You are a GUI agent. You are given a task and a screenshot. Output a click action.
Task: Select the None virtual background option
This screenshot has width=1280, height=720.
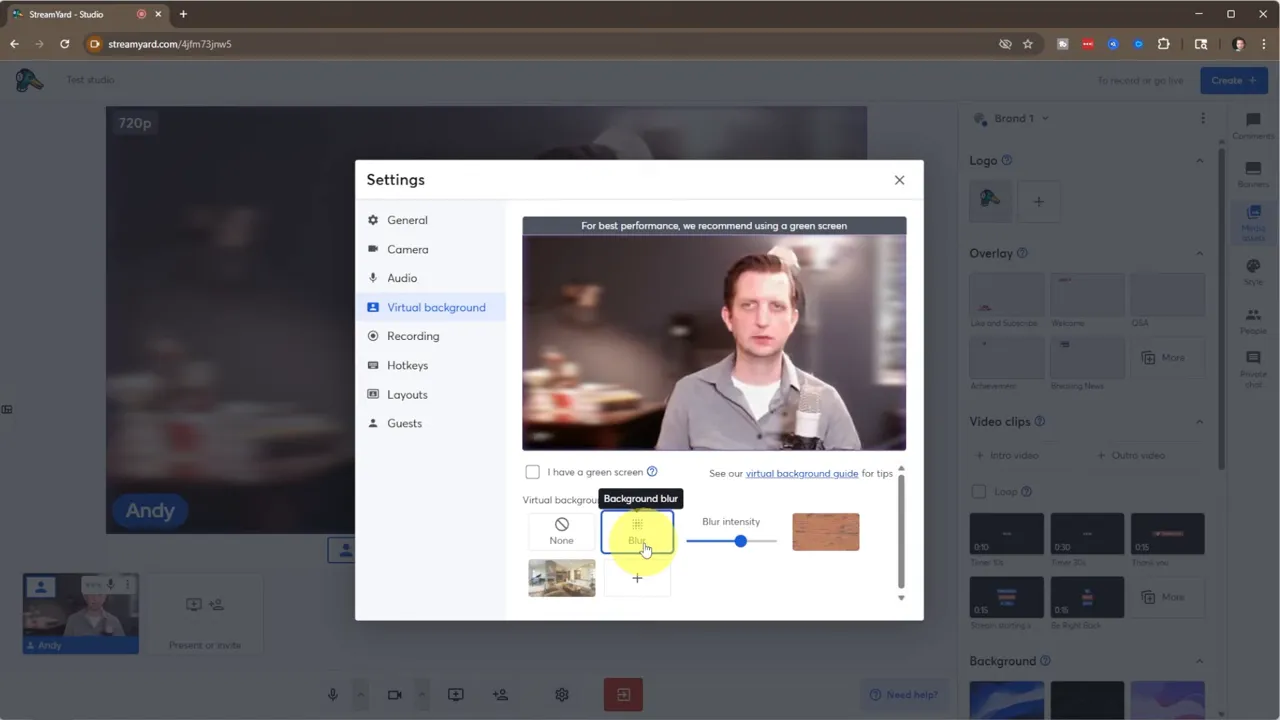[561, 531]
